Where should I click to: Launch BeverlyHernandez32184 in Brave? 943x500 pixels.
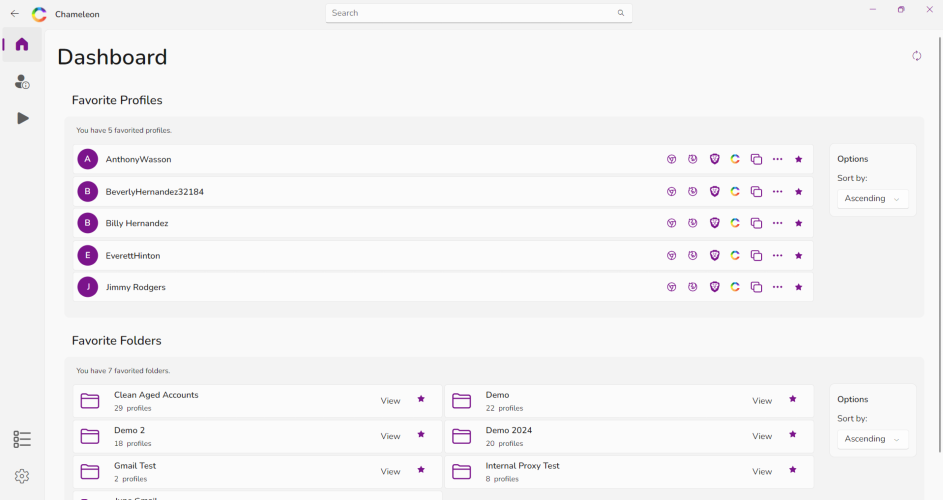coord(714,191)
